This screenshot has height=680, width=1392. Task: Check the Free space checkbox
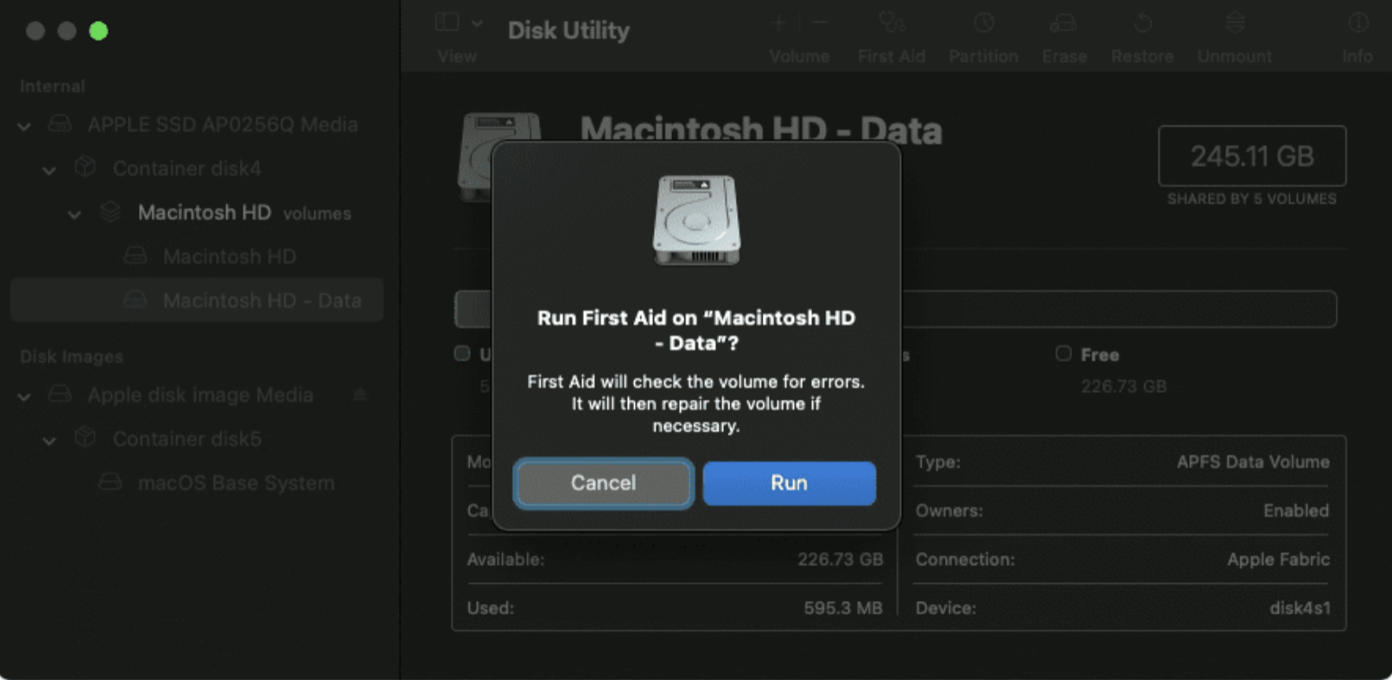(x=1061, y=353)
